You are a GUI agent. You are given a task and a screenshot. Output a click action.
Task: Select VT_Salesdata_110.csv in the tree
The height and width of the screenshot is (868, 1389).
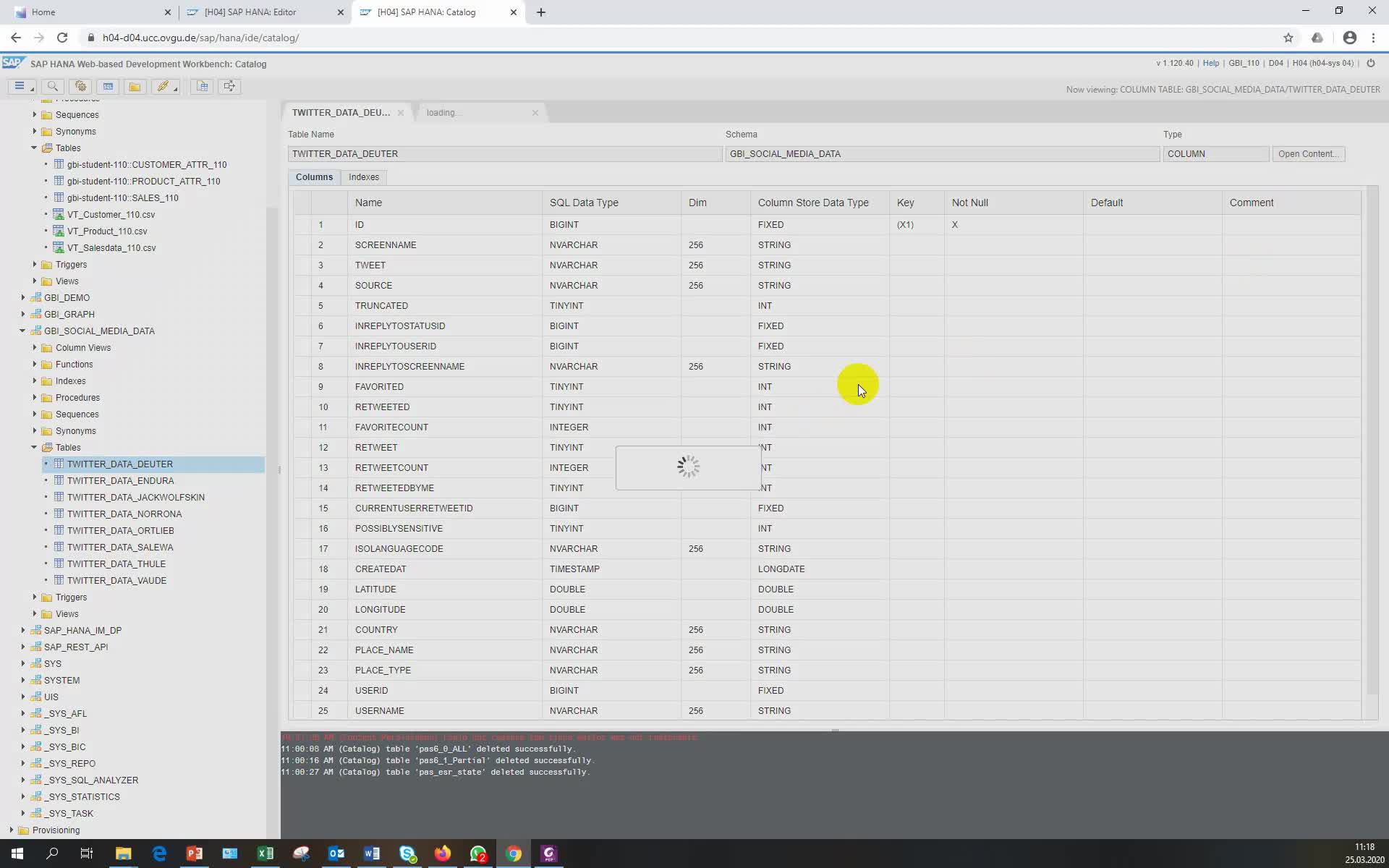(x=111, y=247)
